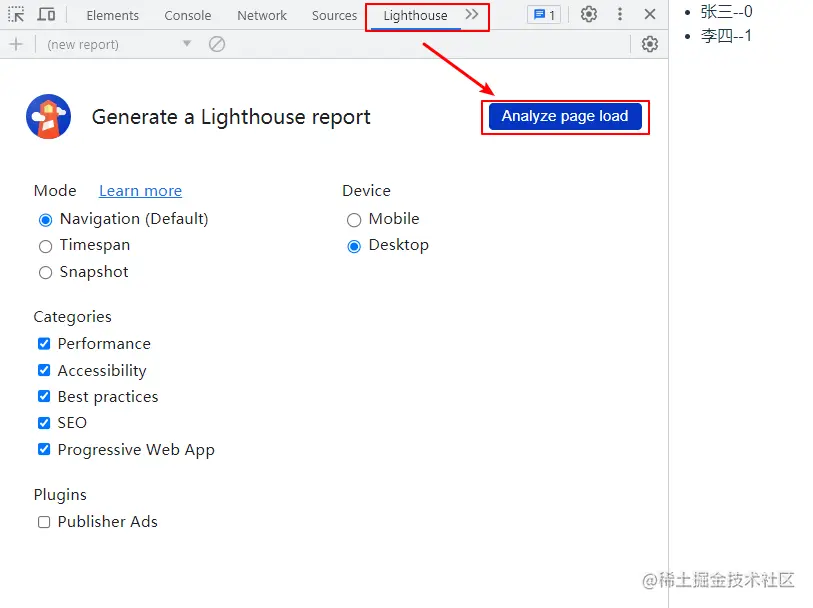
Task: Uncheck the Performance category
Action: [44, 344]
